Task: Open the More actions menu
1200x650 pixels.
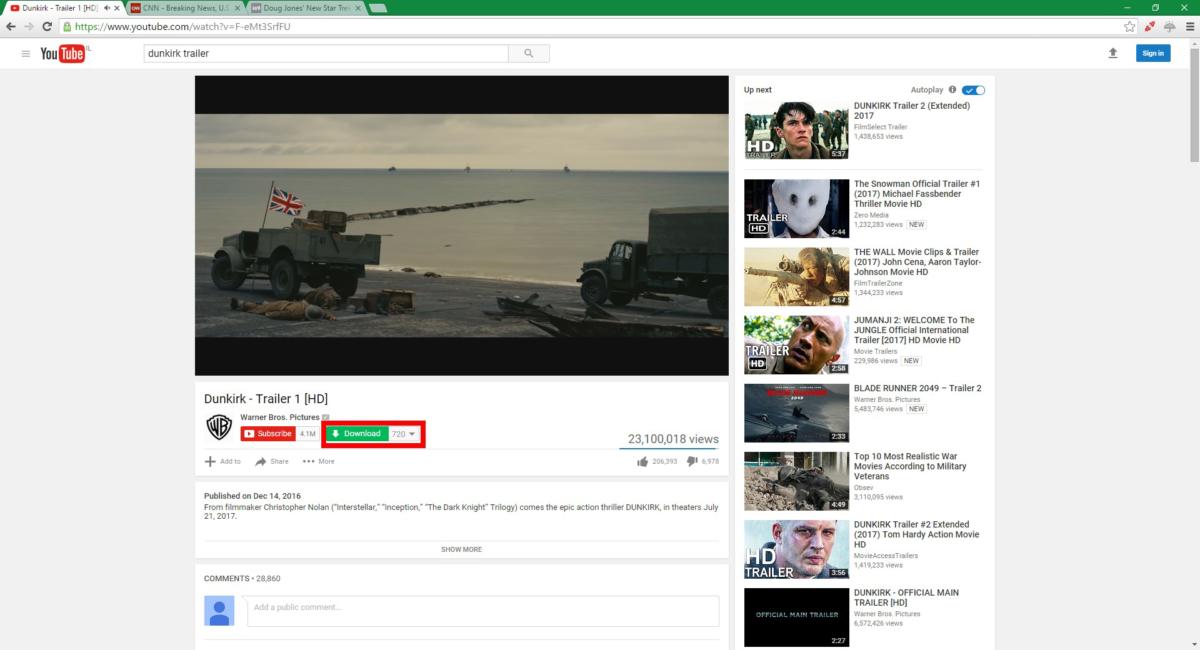Action: (319, 462)
